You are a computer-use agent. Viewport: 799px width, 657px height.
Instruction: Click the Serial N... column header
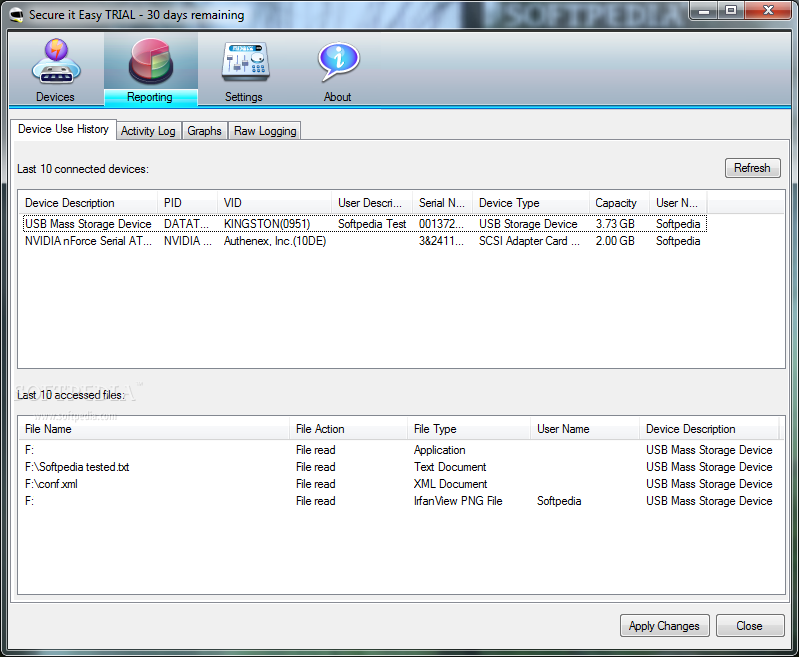coord(443,203)
